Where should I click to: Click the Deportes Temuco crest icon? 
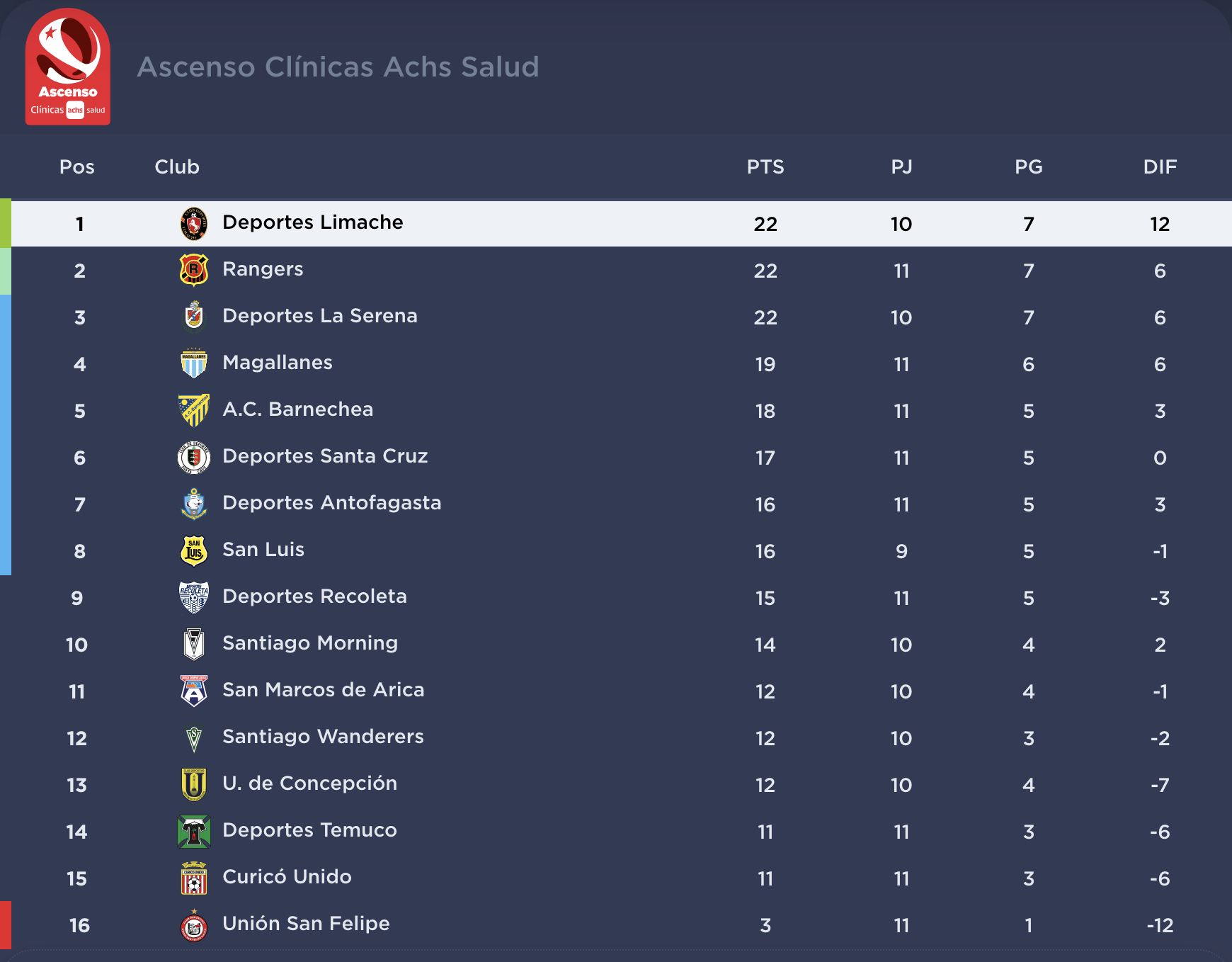click(x=194, y=831)
